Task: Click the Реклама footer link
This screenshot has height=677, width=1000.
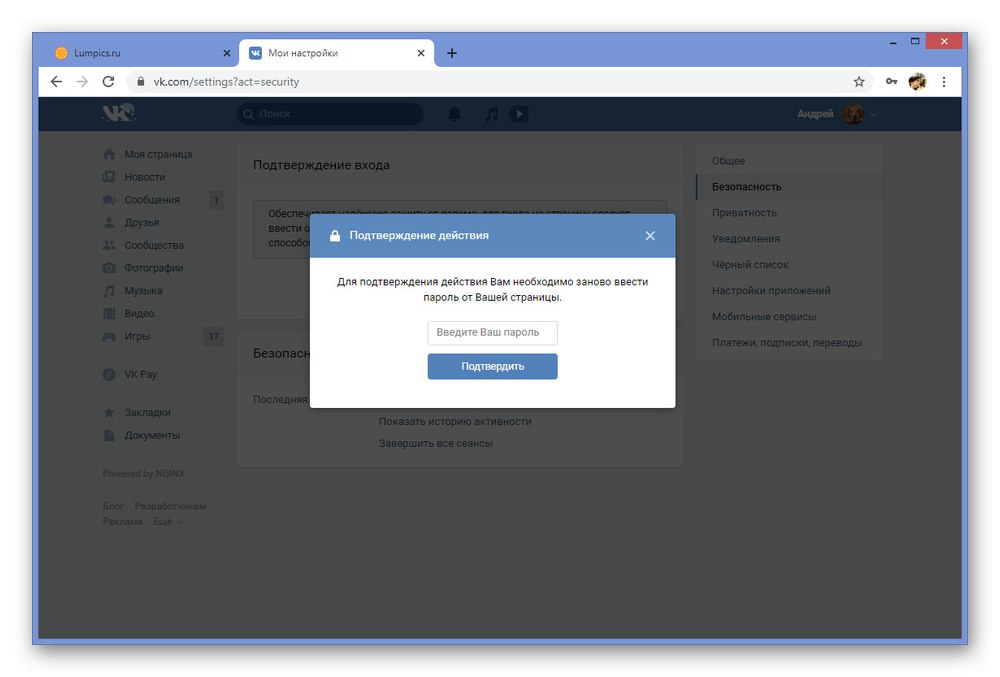Action: pos(122,522)
